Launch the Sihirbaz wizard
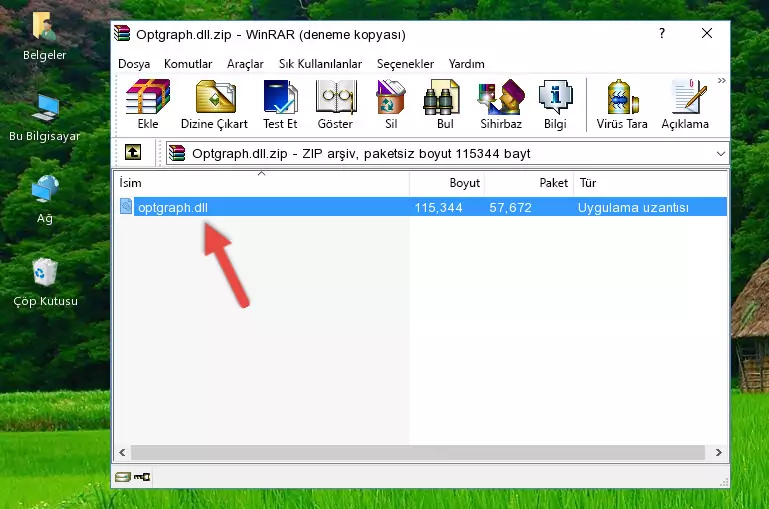 501,104
